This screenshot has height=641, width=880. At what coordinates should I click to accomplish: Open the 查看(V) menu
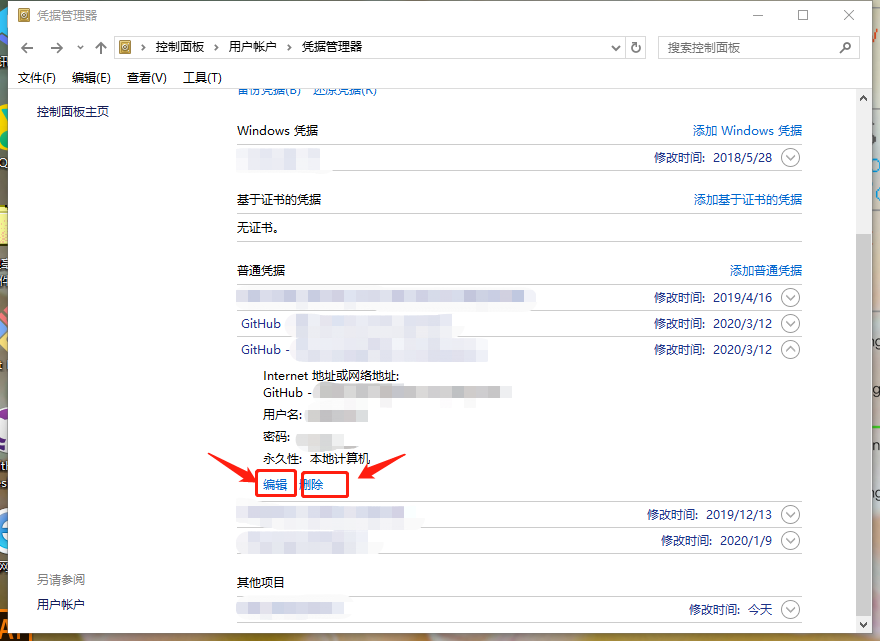[x=146, y=77]
